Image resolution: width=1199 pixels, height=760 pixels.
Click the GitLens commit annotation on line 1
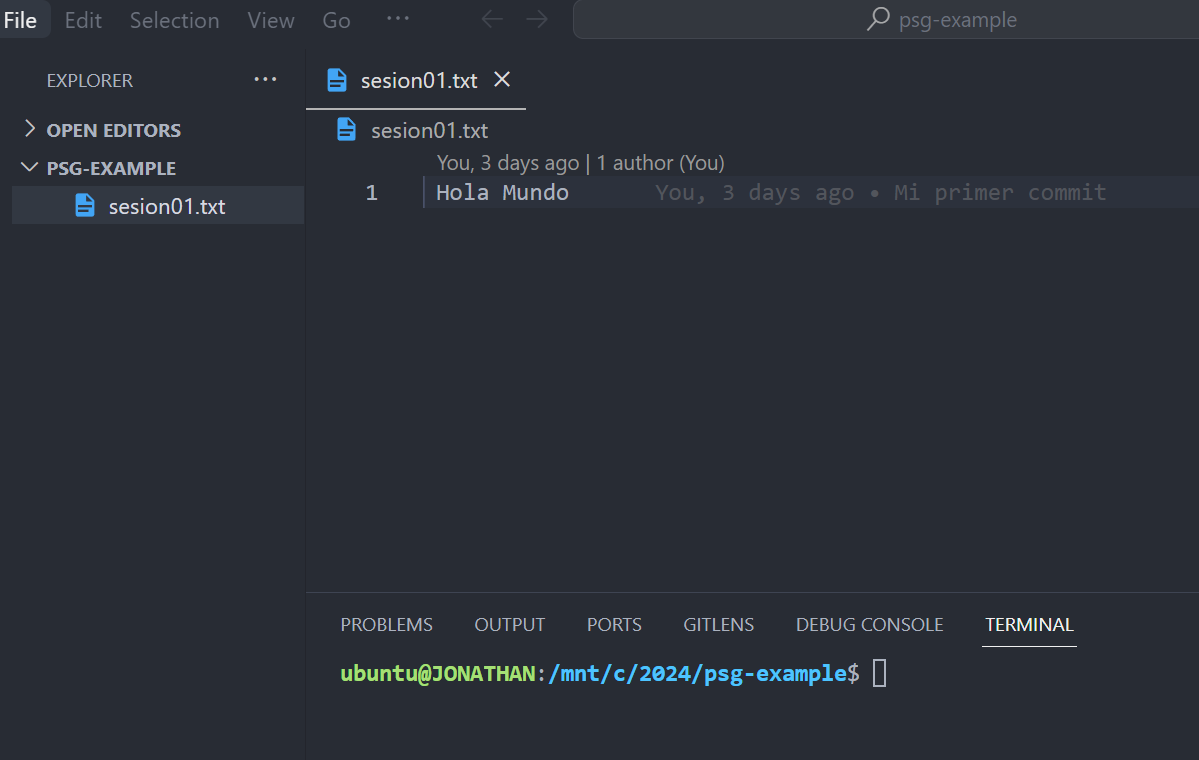(892, 192)
